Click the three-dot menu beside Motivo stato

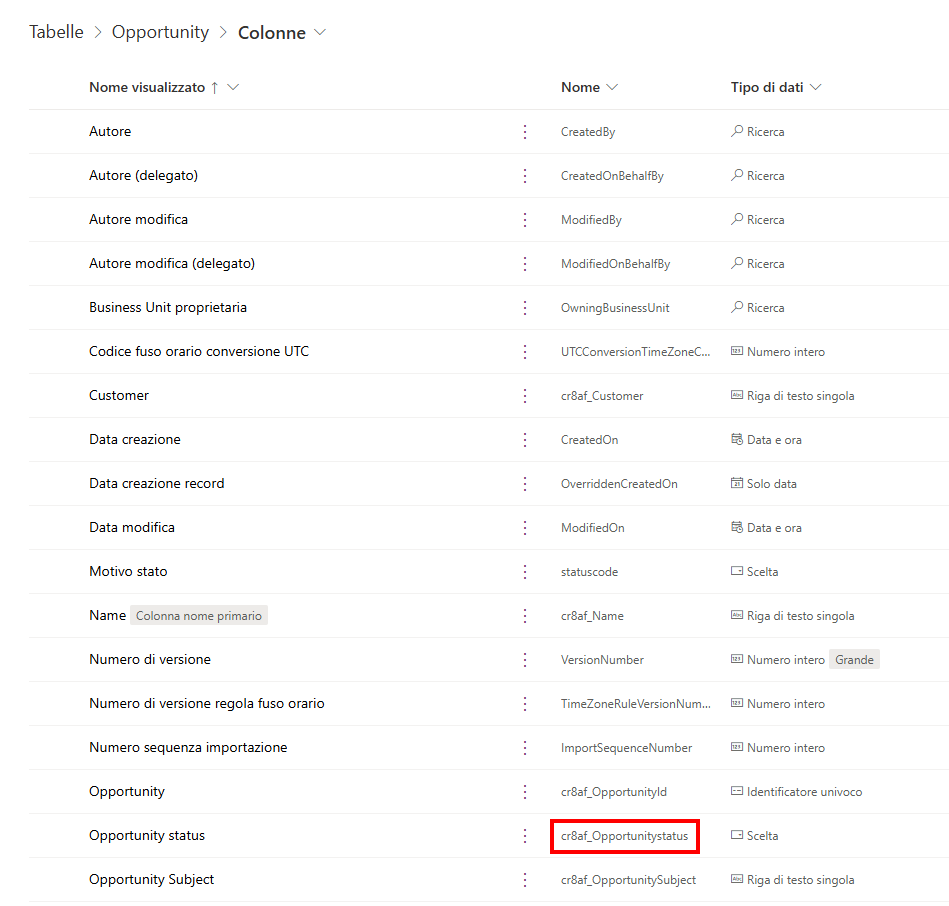point(525,572)
